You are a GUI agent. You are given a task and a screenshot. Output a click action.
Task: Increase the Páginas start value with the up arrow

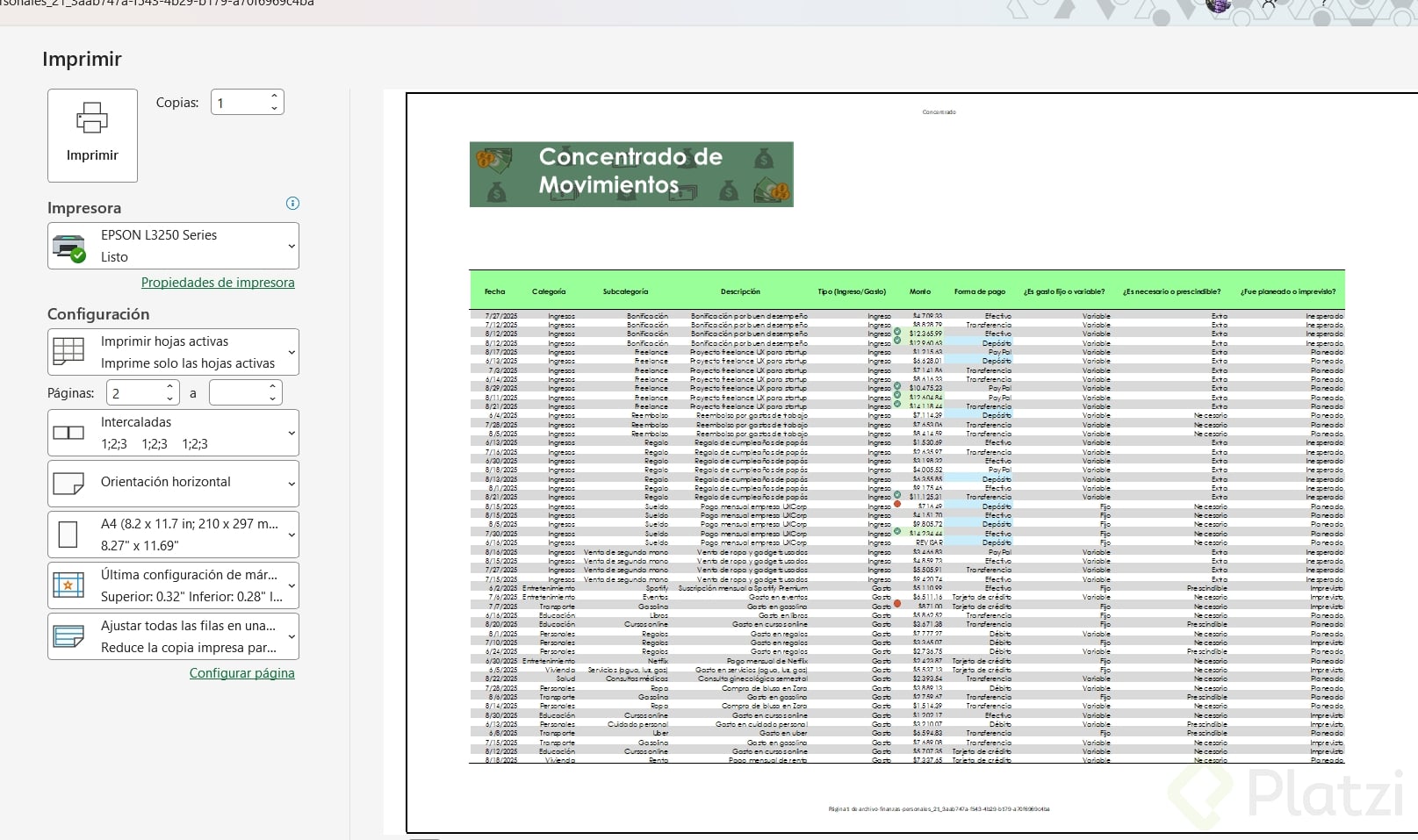[x=170, y=387]
